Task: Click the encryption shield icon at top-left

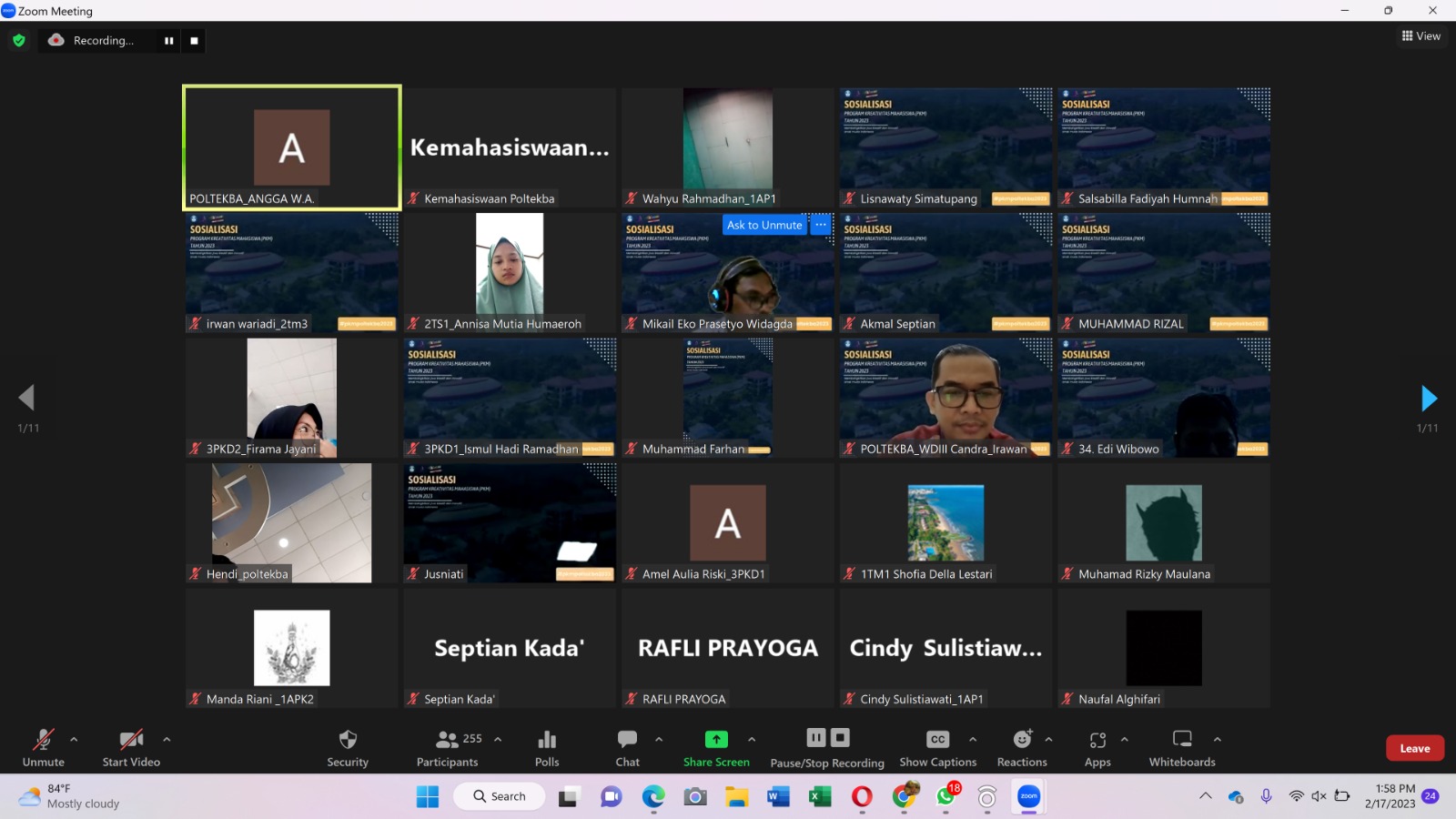Action: (x=19, y=40)
